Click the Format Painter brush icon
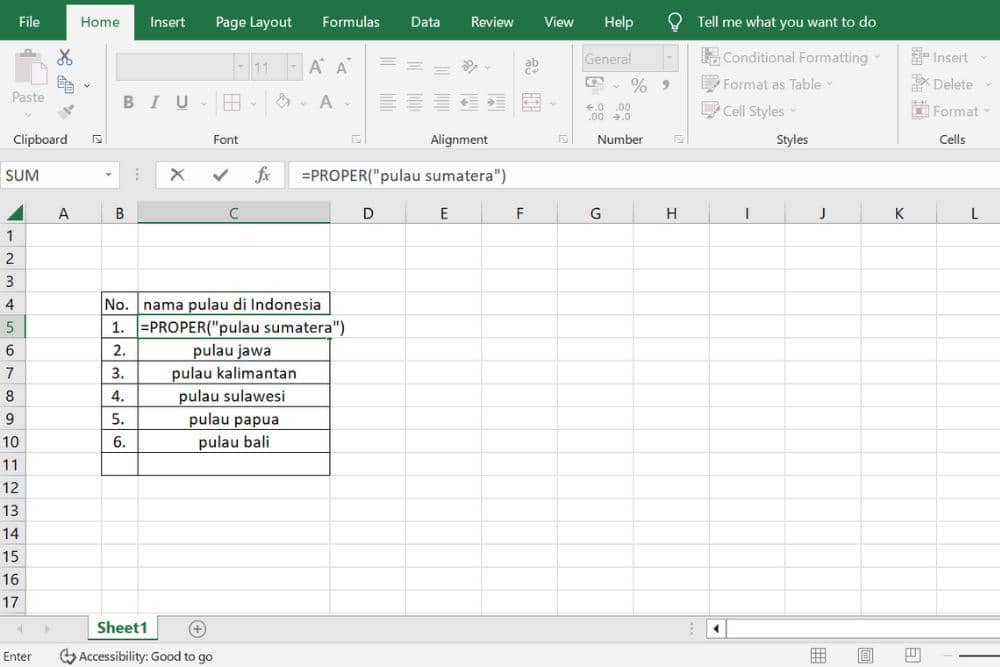This screenshot has height=667, width=1000. coord(66,111)
